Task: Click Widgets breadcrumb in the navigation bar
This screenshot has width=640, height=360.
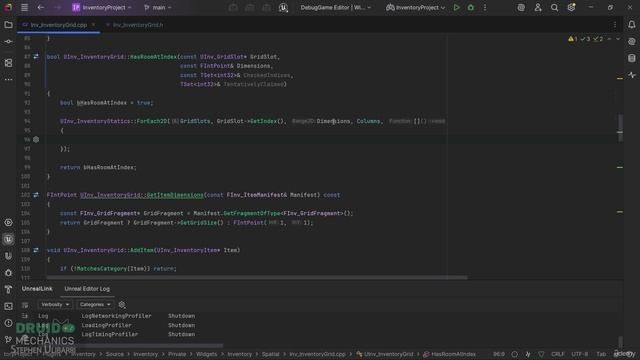Action: (207, 354)
